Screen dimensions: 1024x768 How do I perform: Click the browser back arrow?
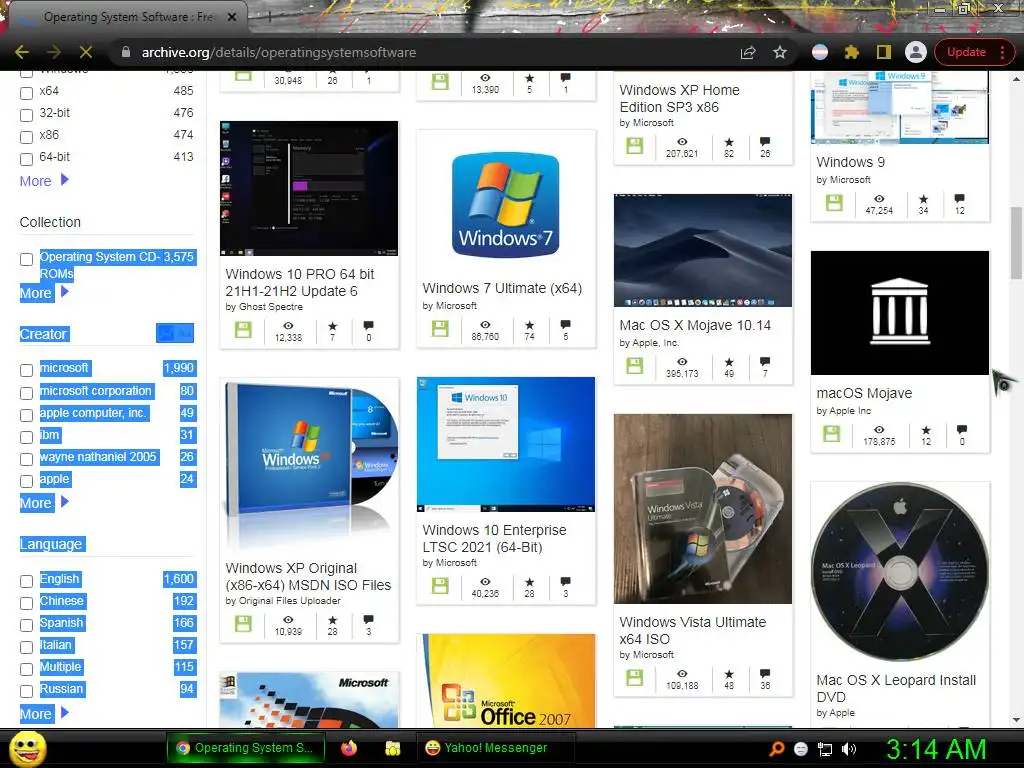click(x=22, y=52)
